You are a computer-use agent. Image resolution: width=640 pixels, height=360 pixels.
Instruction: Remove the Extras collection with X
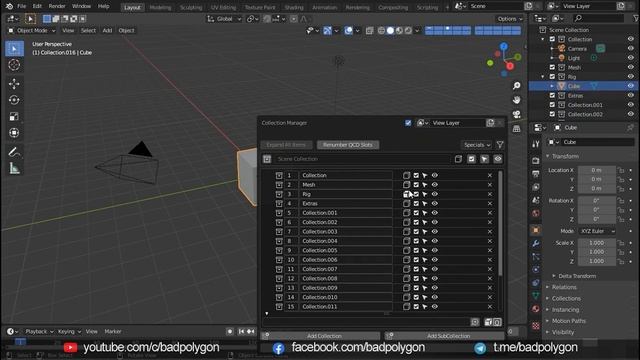(490, 204)
